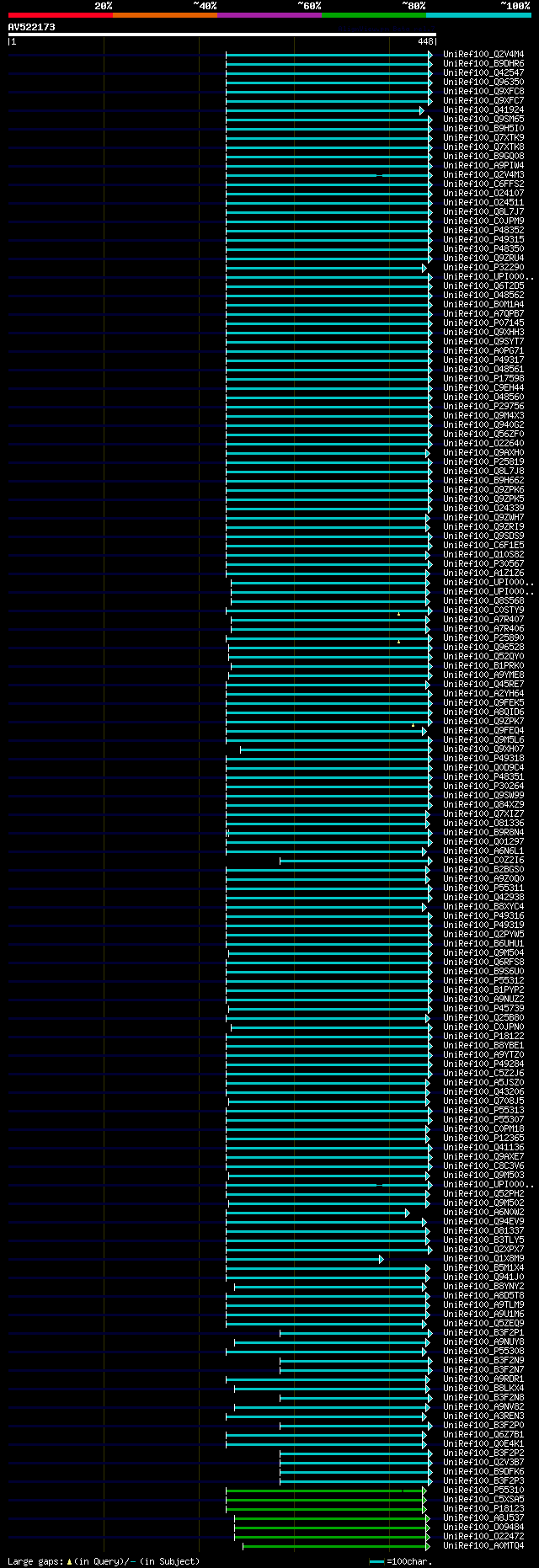Click the label UniRef100_P55310

(483, 1491)
